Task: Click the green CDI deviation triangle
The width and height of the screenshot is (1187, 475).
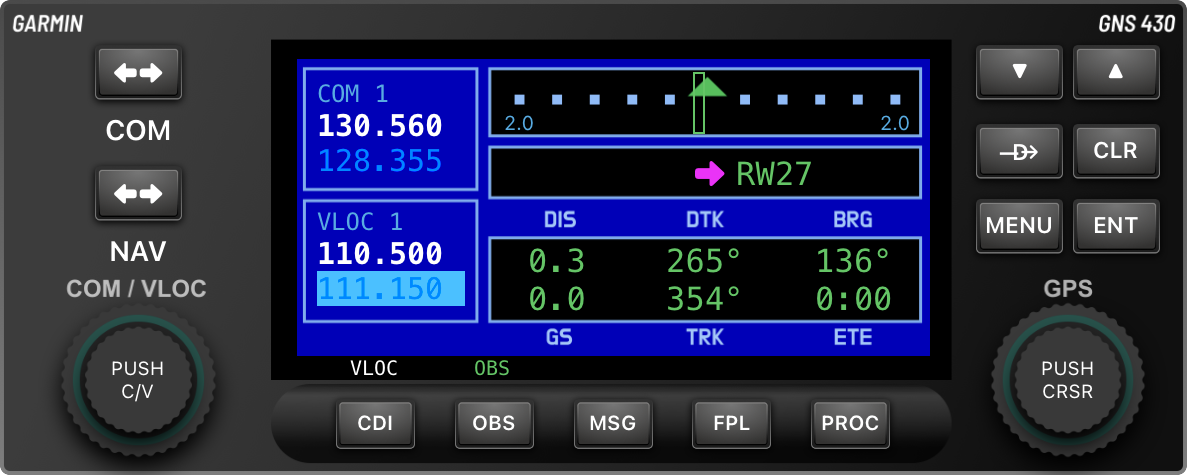Action: tap(707, 86)
